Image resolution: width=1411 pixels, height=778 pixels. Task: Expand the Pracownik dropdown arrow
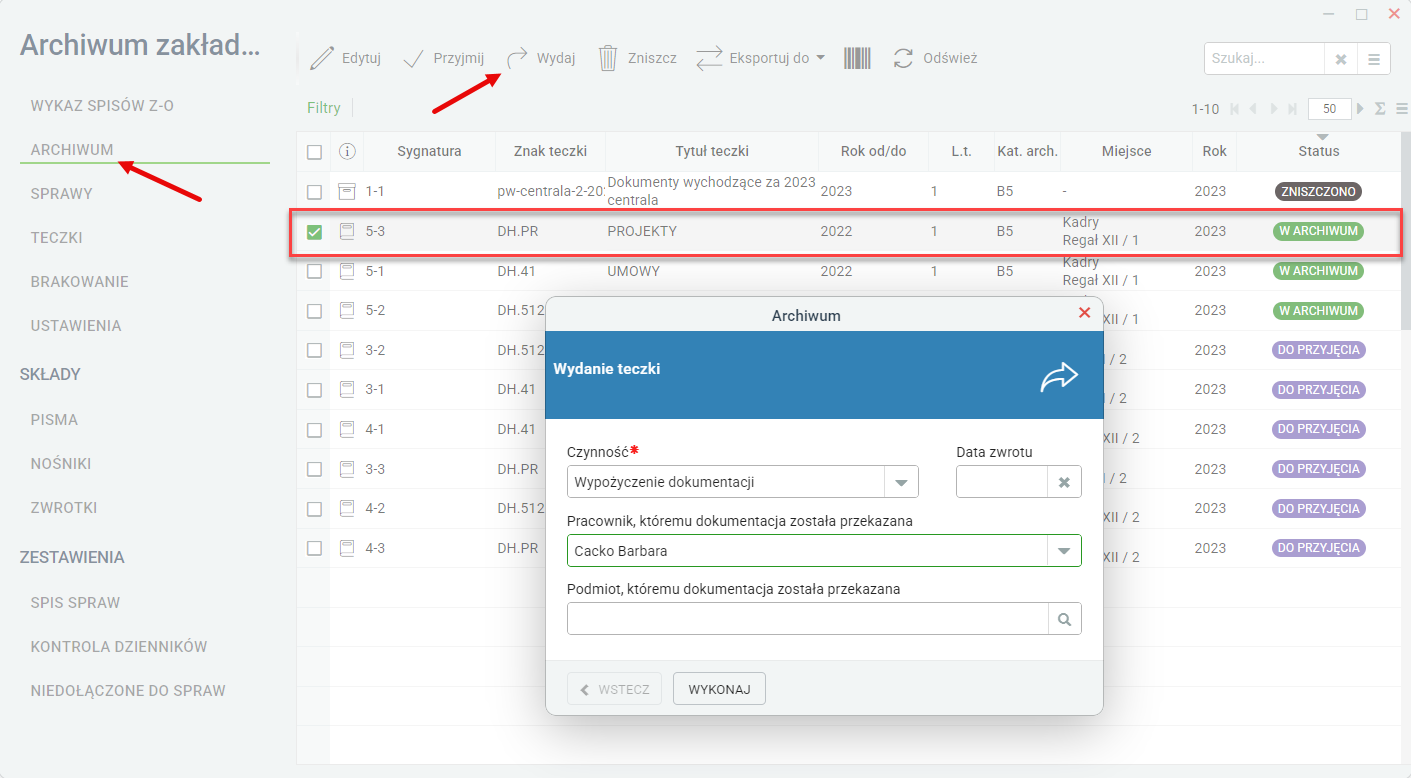(x=1064, y=551)
